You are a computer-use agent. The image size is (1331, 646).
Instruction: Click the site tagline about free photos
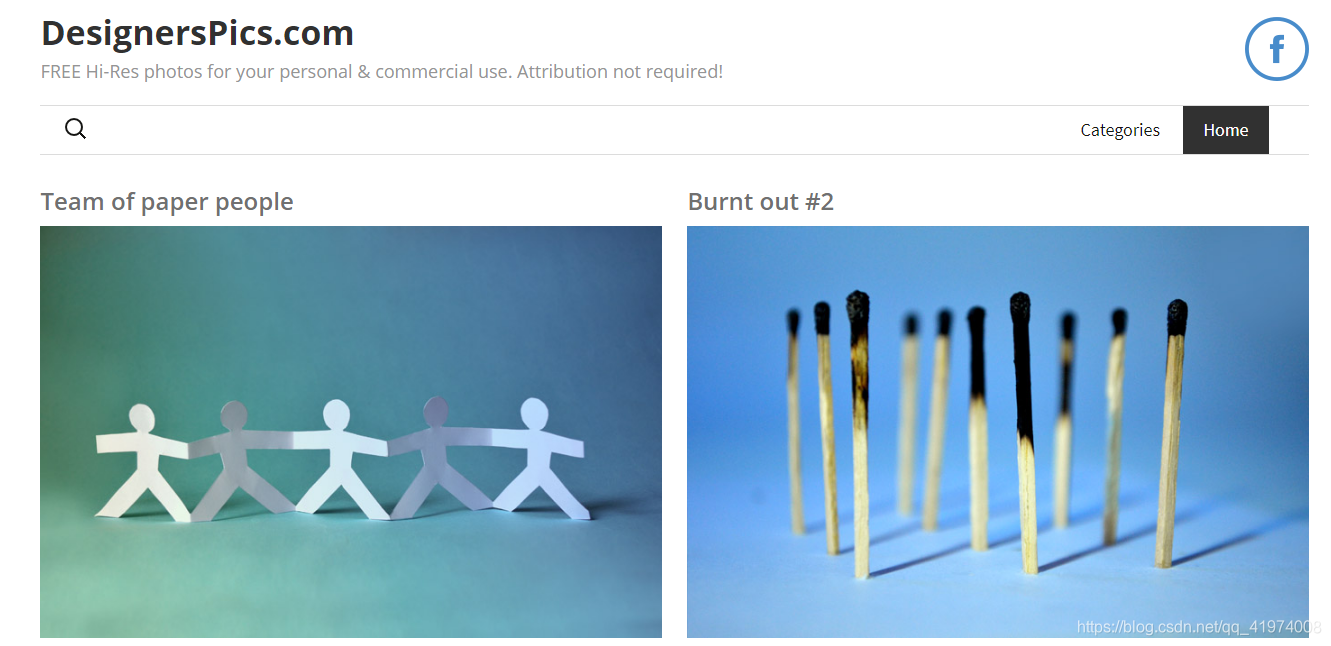coord(382,72)
